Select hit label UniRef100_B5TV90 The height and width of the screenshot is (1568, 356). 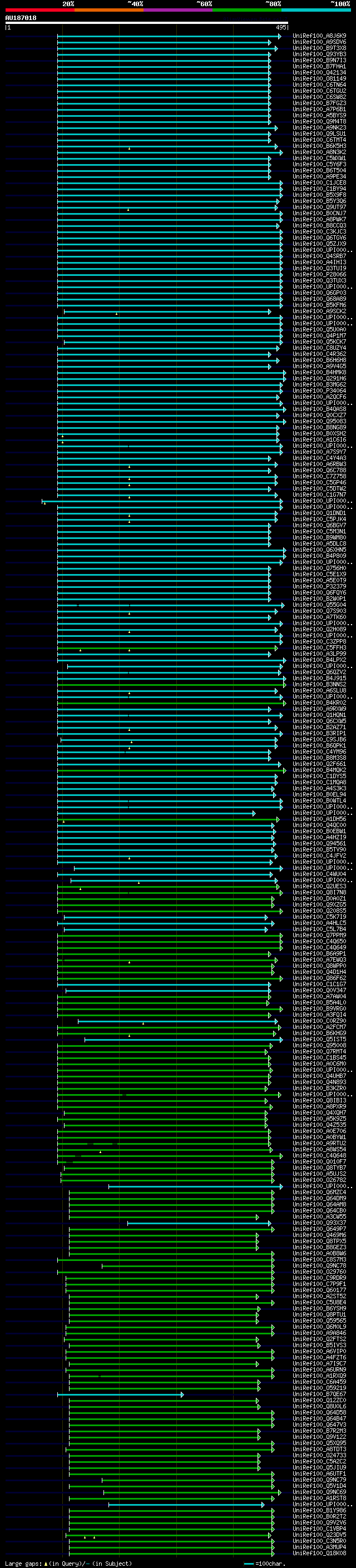[319, 850]
